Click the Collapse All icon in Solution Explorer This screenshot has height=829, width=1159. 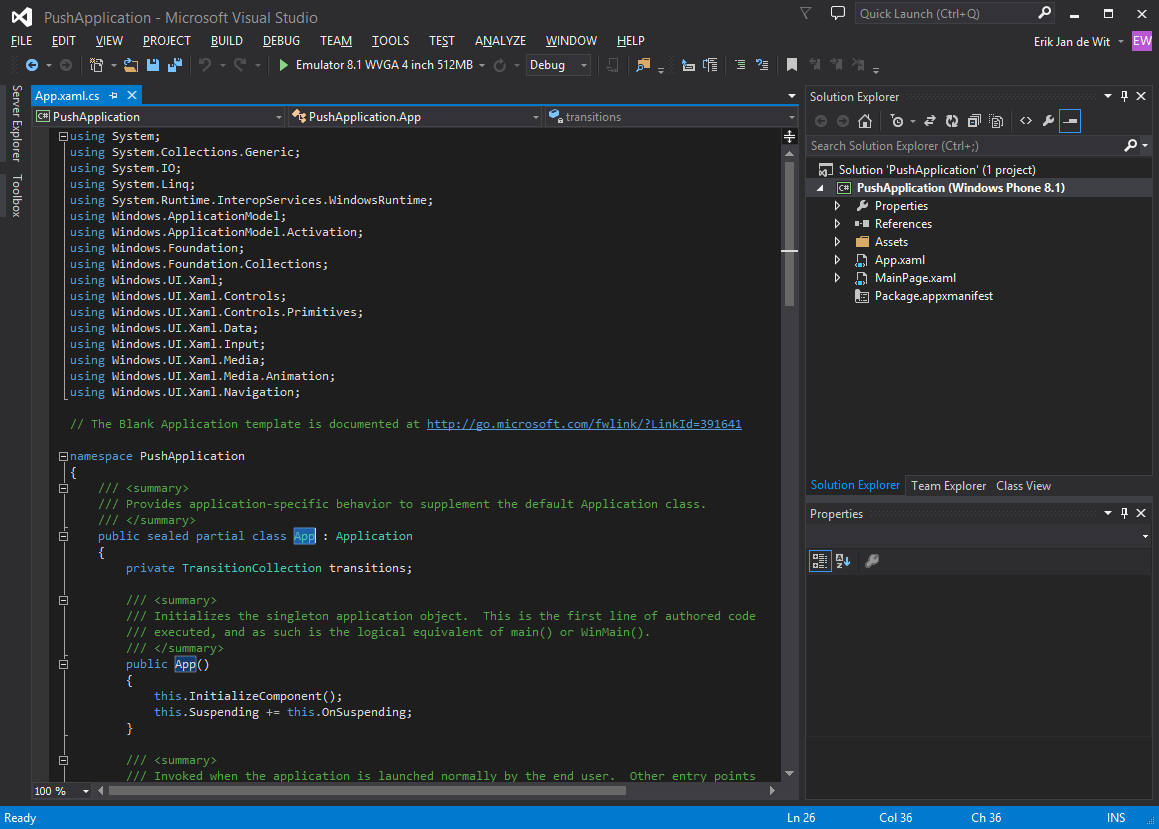click(974, 120)
